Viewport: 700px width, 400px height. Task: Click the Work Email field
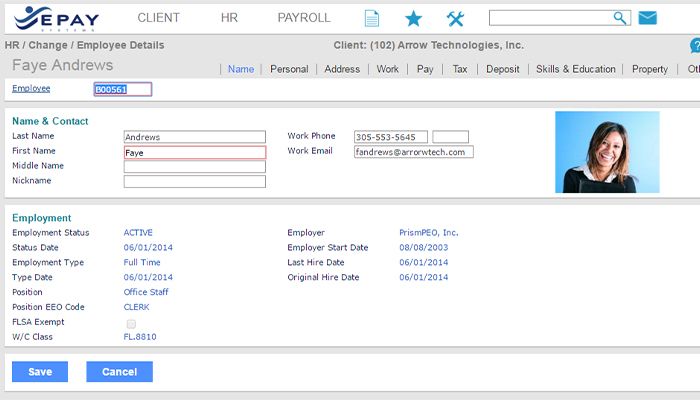[x=413, y=152]
